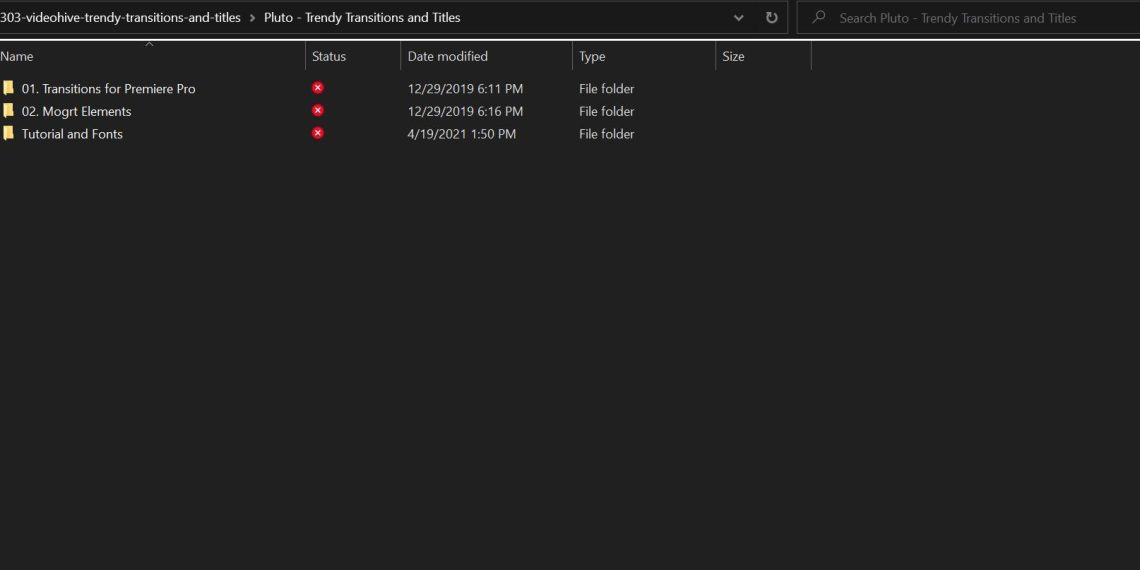Focus the Search Pluto input field
Screen dimensions: 1140x570
[x=958, y=18]
